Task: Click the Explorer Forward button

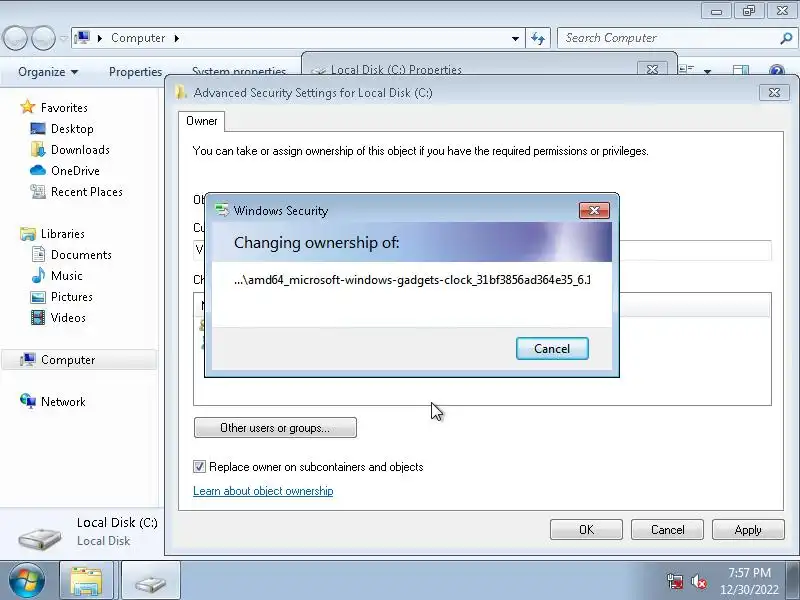Action: click(x=43, y=38)
